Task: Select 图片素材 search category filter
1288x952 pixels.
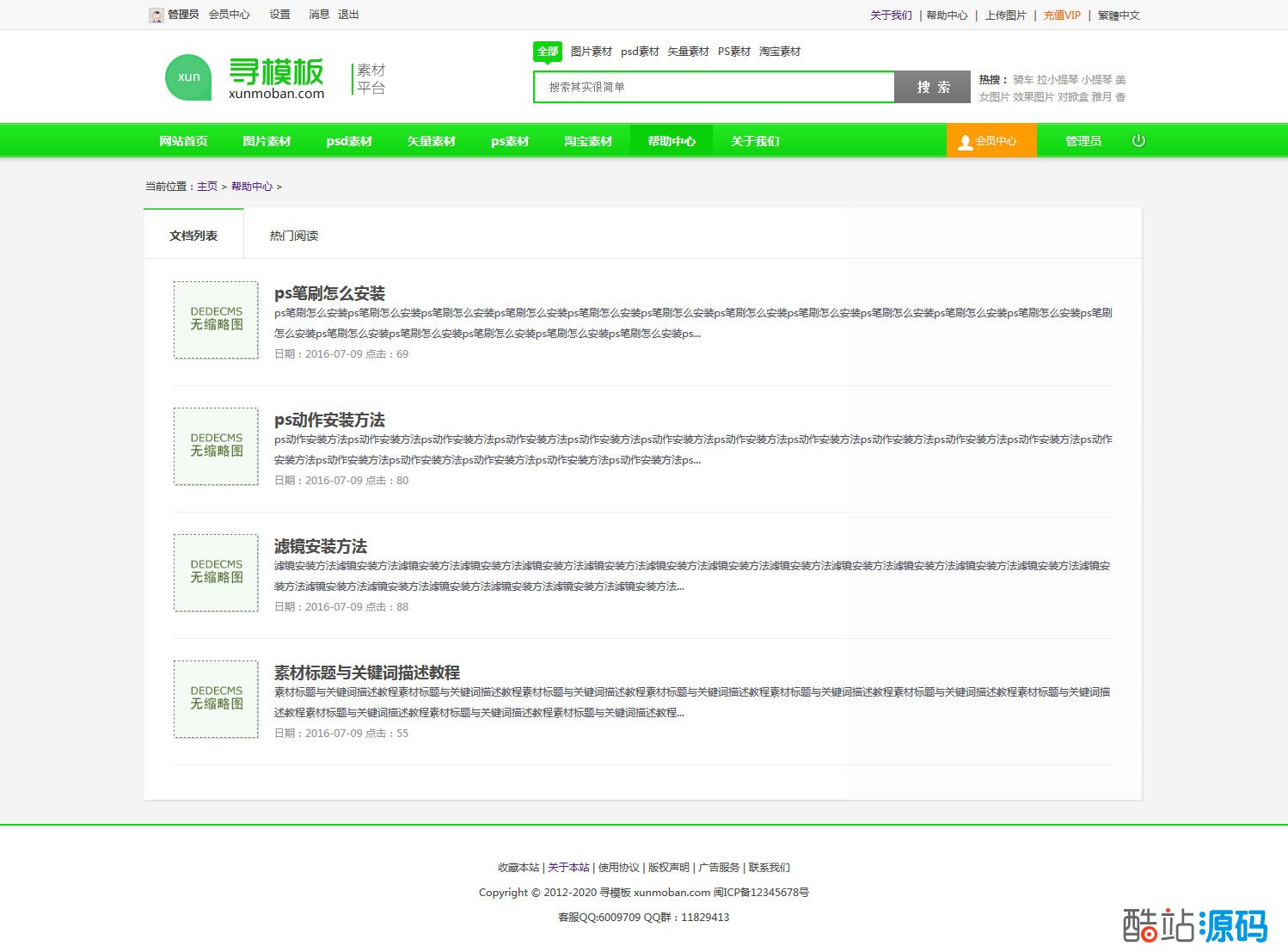Action: tap(591, 52)
